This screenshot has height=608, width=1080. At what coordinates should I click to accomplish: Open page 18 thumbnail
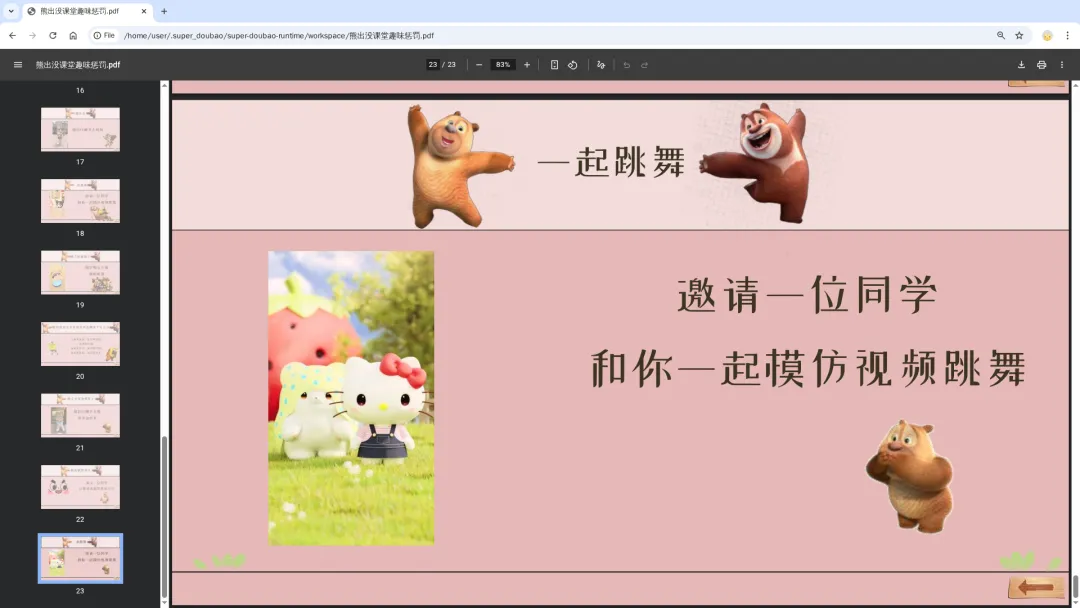[80, 201]
